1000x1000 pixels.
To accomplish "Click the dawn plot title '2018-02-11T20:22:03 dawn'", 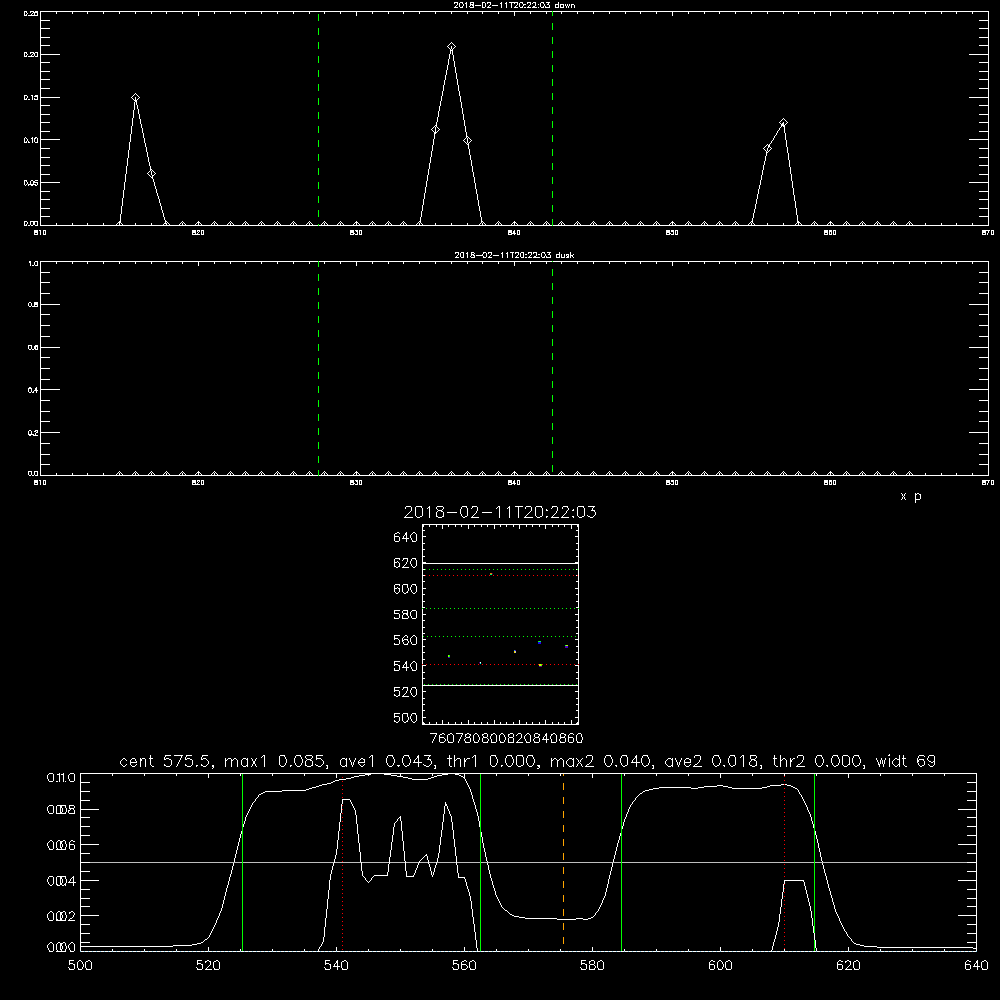I will (x=514, y=5).
